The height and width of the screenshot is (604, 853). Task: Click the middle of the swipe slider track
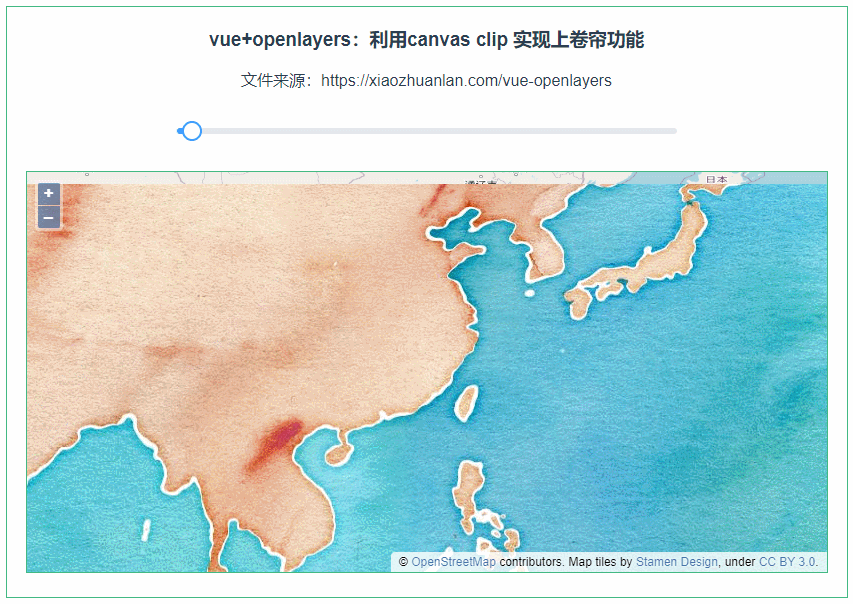[x=427, y=131]
